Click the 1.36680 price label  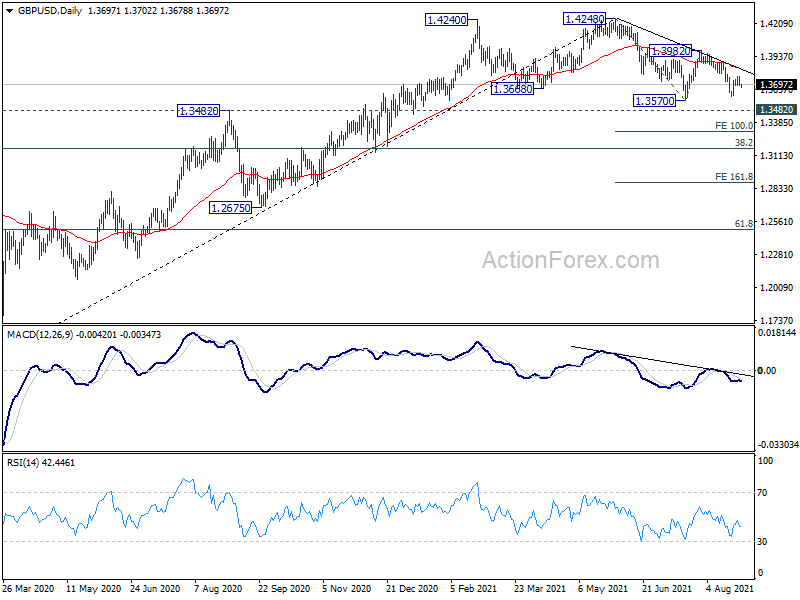(x=512, y=89)
